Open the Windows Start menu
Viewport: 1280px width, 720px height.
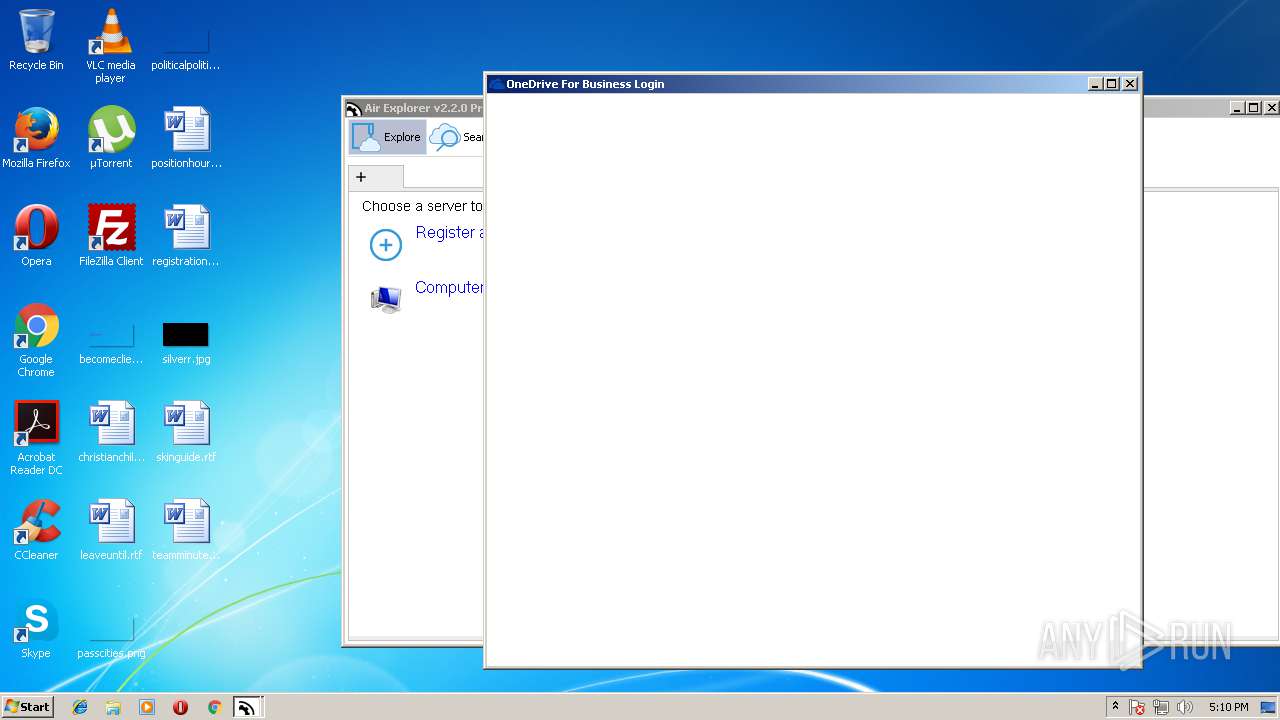27,706
